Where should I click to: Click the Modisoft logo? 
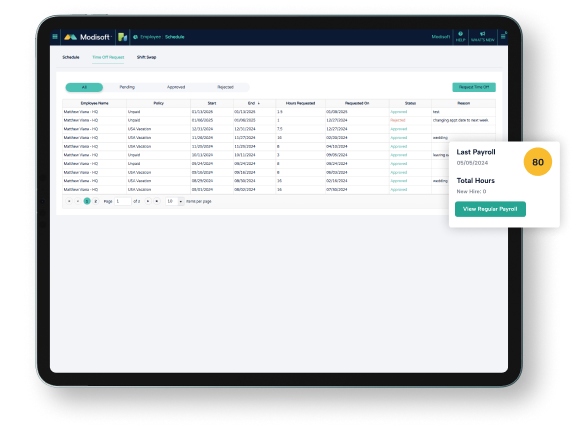click(x=88, y=37)
